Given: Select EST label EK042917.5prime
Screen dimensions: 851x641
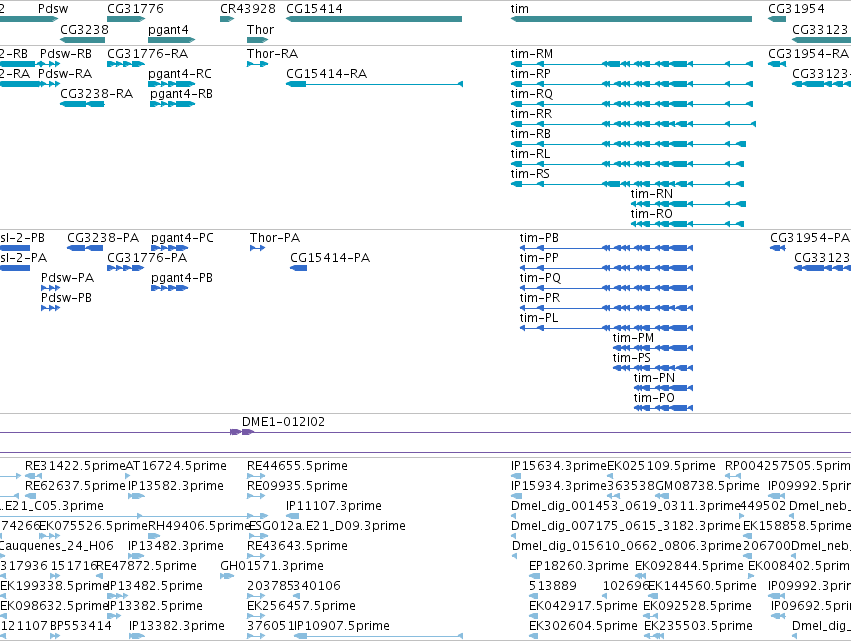Looking at the screenshot, I should (x=583, y=606).
